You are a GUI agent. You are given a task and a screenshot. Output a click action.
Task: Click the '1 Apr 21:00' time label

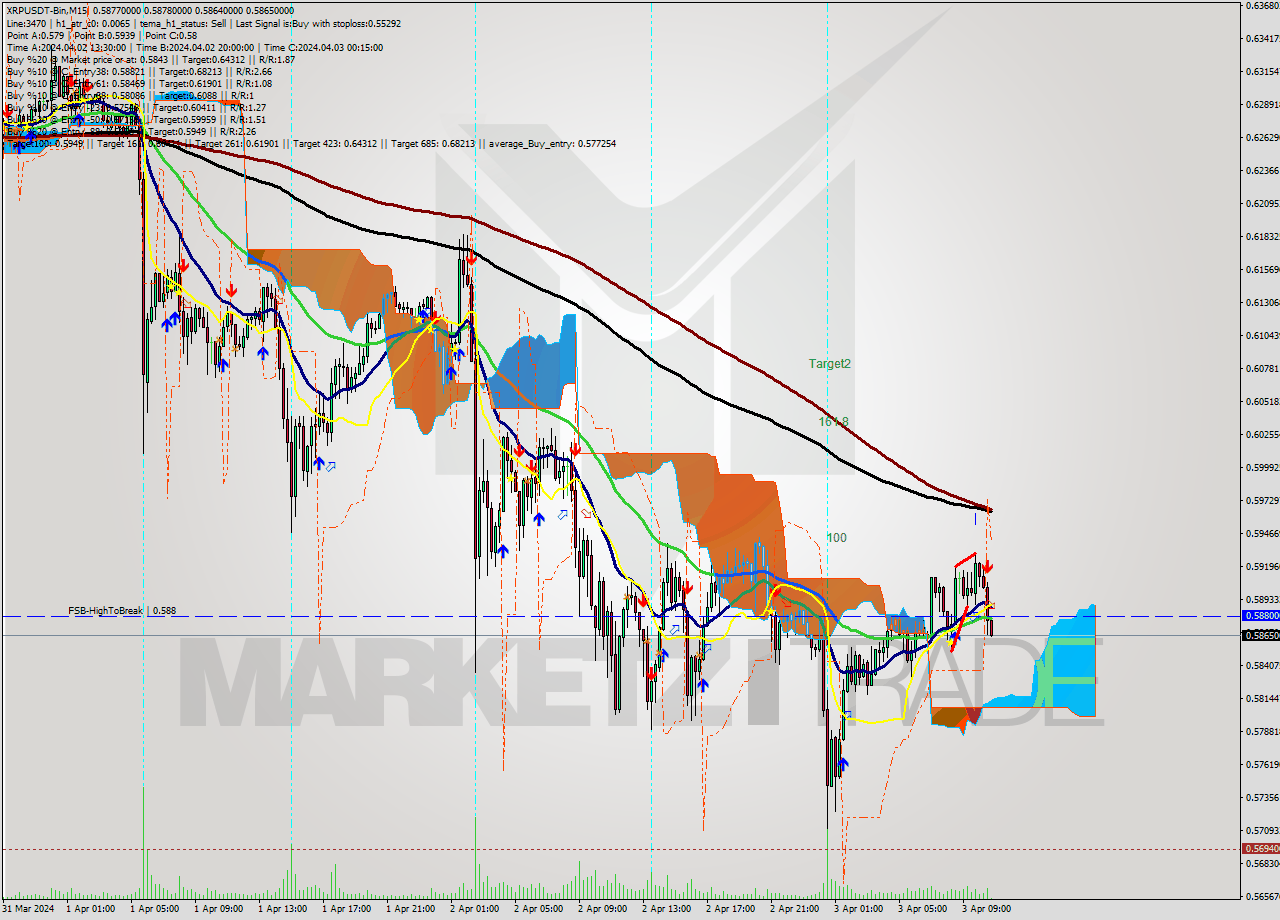[x=410, y=909]
